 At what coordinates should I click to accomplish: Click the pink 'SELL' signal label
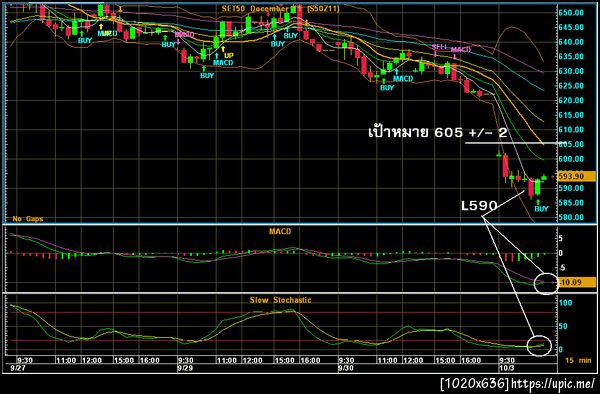439,47
